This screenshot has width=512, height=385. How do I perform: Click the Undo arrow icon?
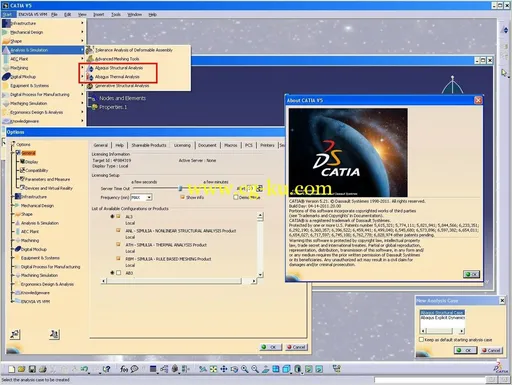coord(85,369)
